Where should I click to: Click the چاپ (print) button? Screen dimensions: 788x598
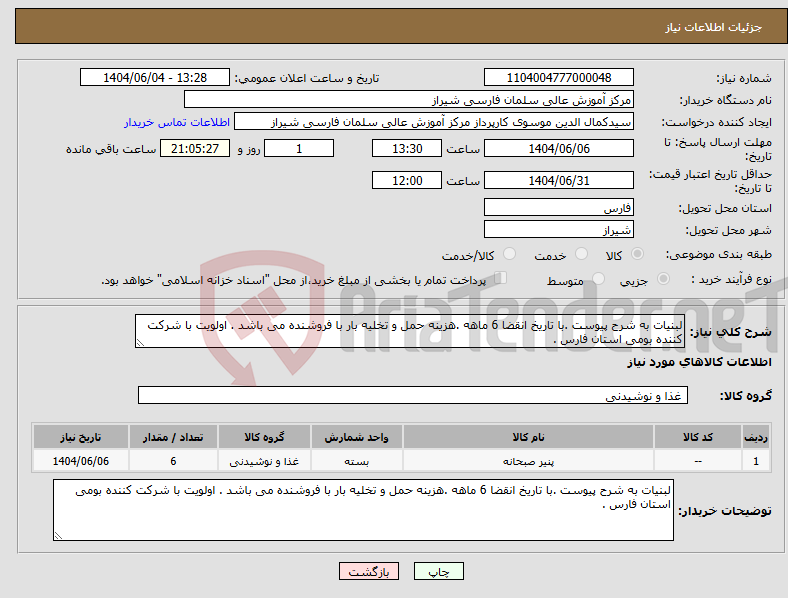[x=438, y=571]
